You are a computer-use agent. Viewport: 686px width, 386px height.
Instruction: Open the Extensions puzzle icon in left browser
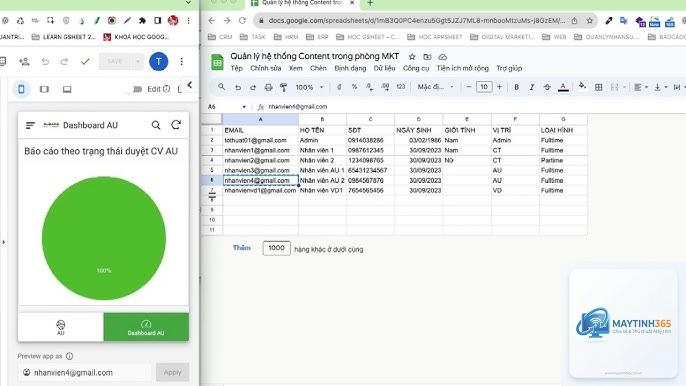142,21
